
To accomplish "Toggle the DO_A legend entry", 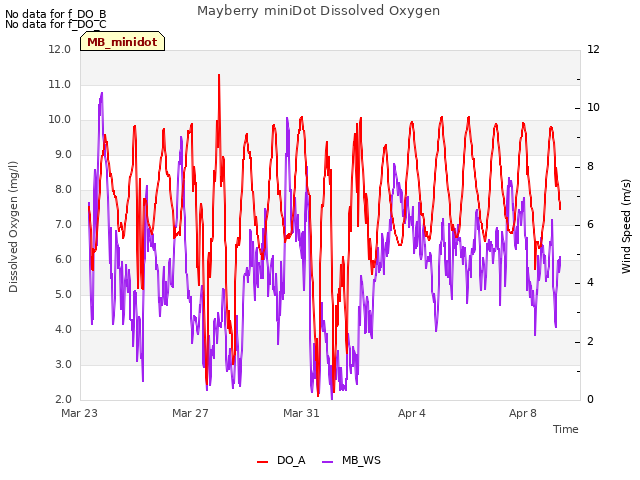I will coord(281,460).
